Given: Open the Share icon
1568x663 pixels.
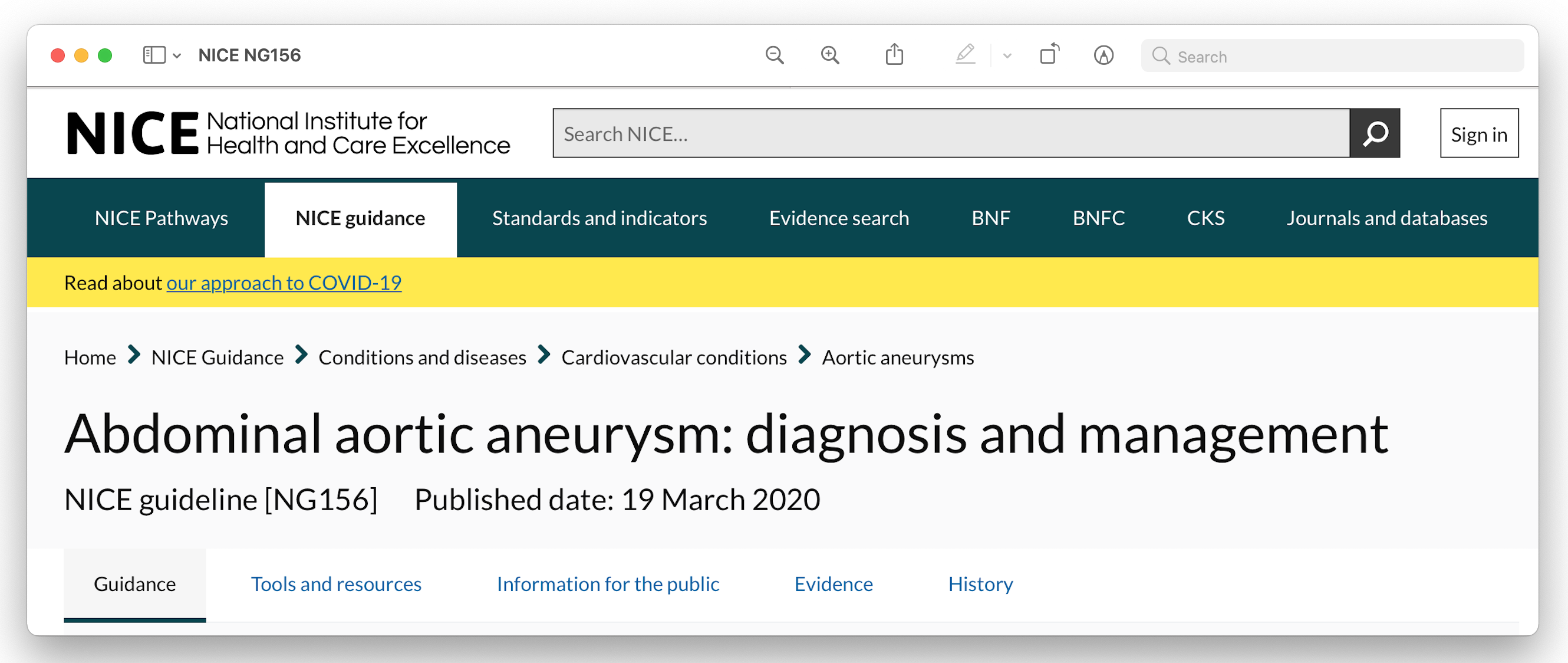Looking at the screenshot, I should pyautogui.click(x=894, y=54).
